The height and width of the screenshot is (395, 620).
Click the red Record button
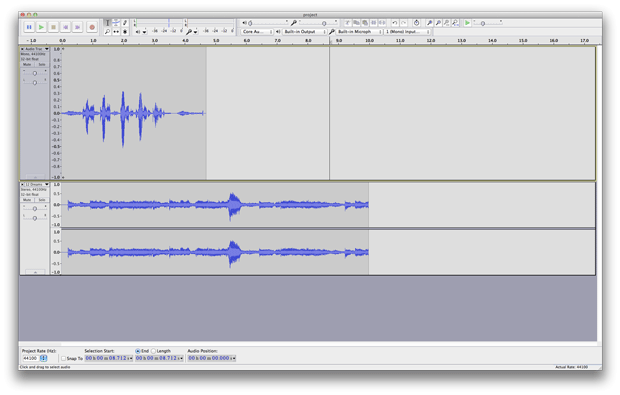point(92,27)
